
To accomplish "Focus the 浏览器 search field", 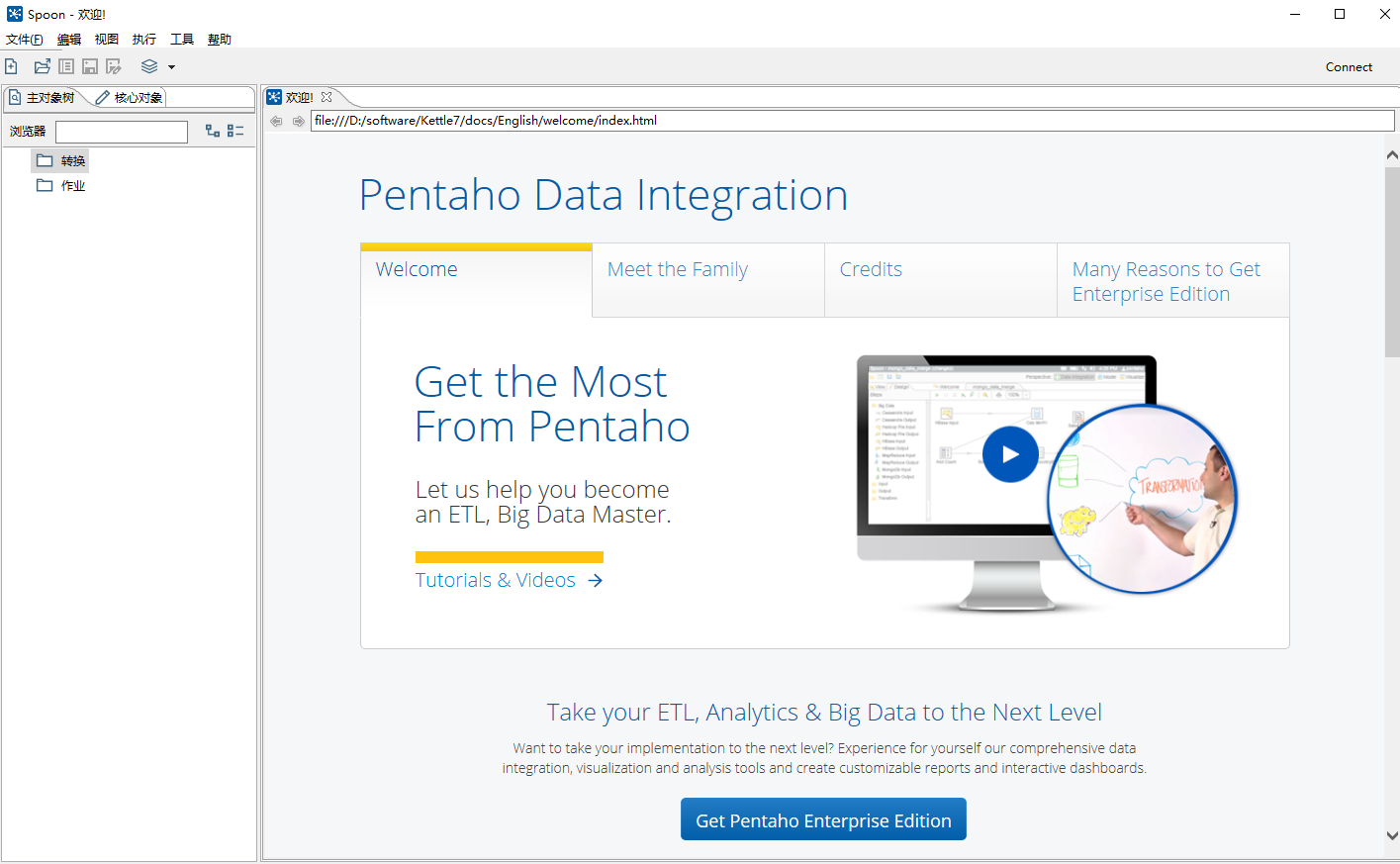I will pos(122,132).
